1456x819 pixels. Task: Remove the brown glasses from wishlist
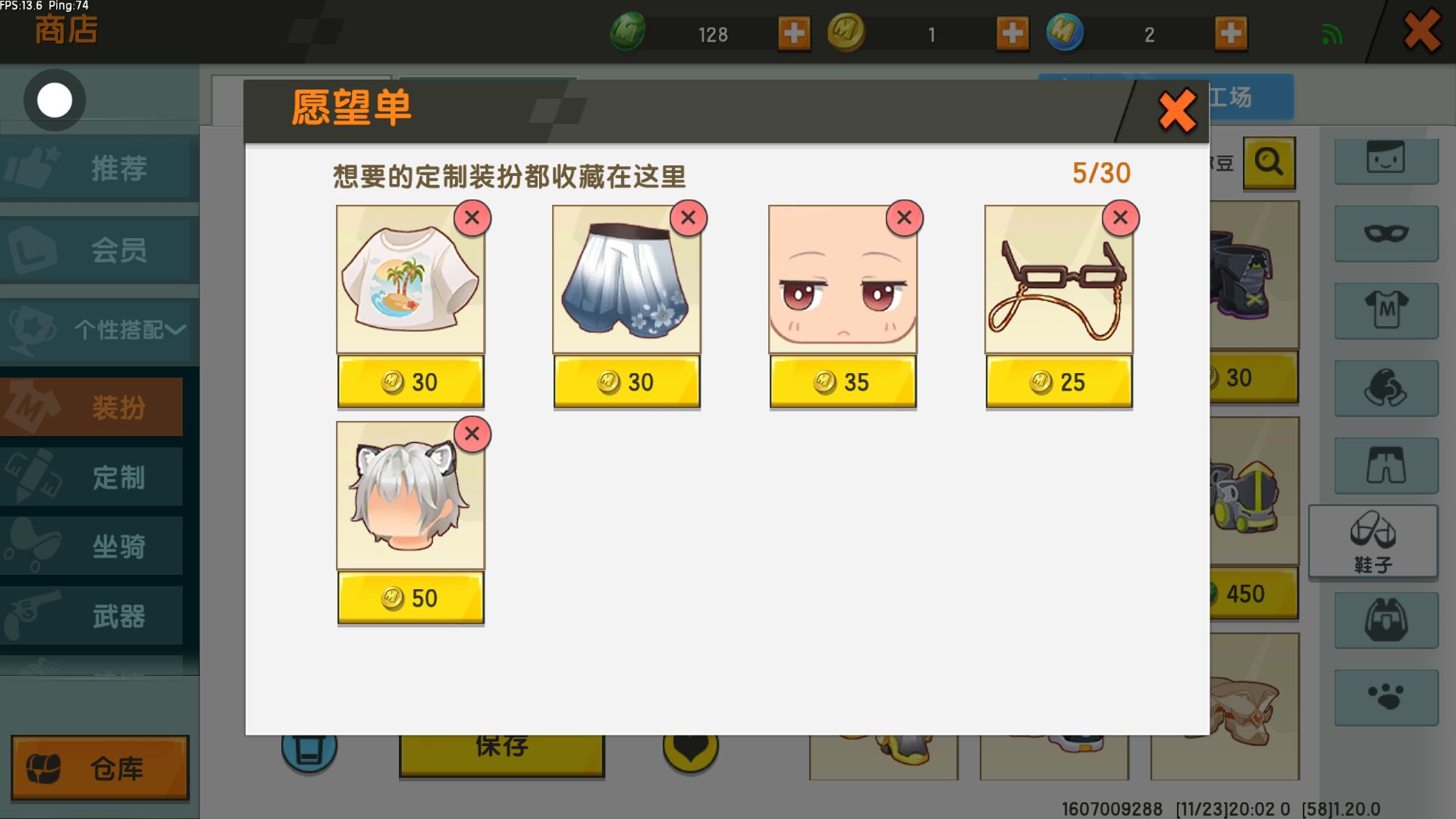pos(1120,218)
